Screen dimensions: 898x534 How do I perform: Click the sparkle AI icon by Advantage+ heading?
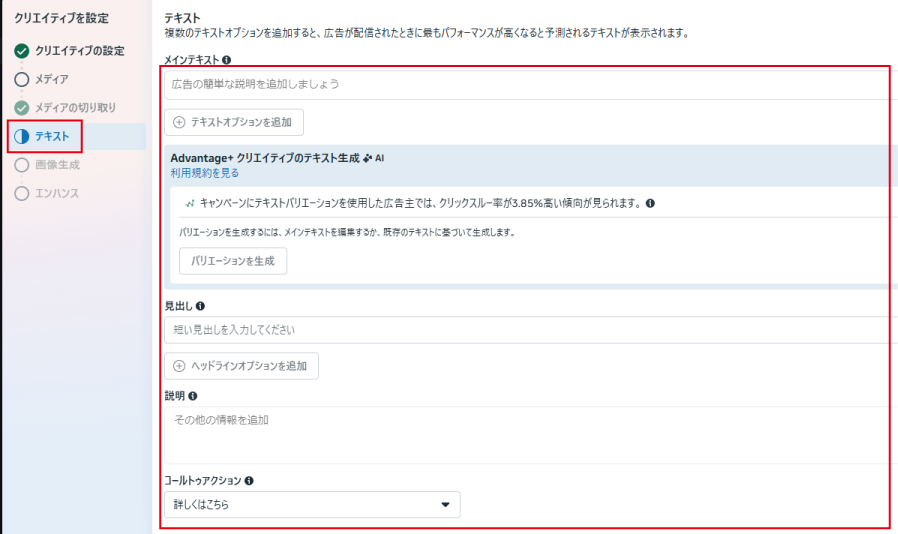(368, 158)
